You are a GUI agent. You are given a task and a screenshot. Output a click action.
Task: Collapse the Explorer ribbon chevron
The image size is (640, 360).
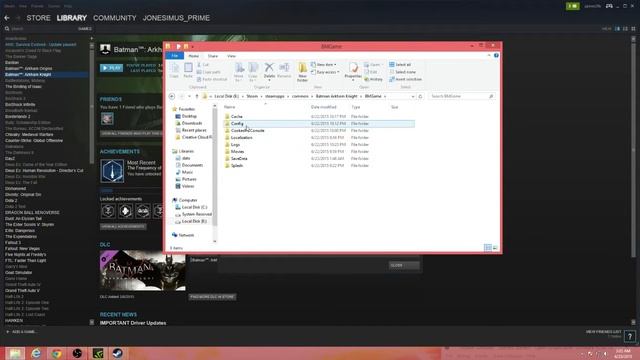coord(489,56)
